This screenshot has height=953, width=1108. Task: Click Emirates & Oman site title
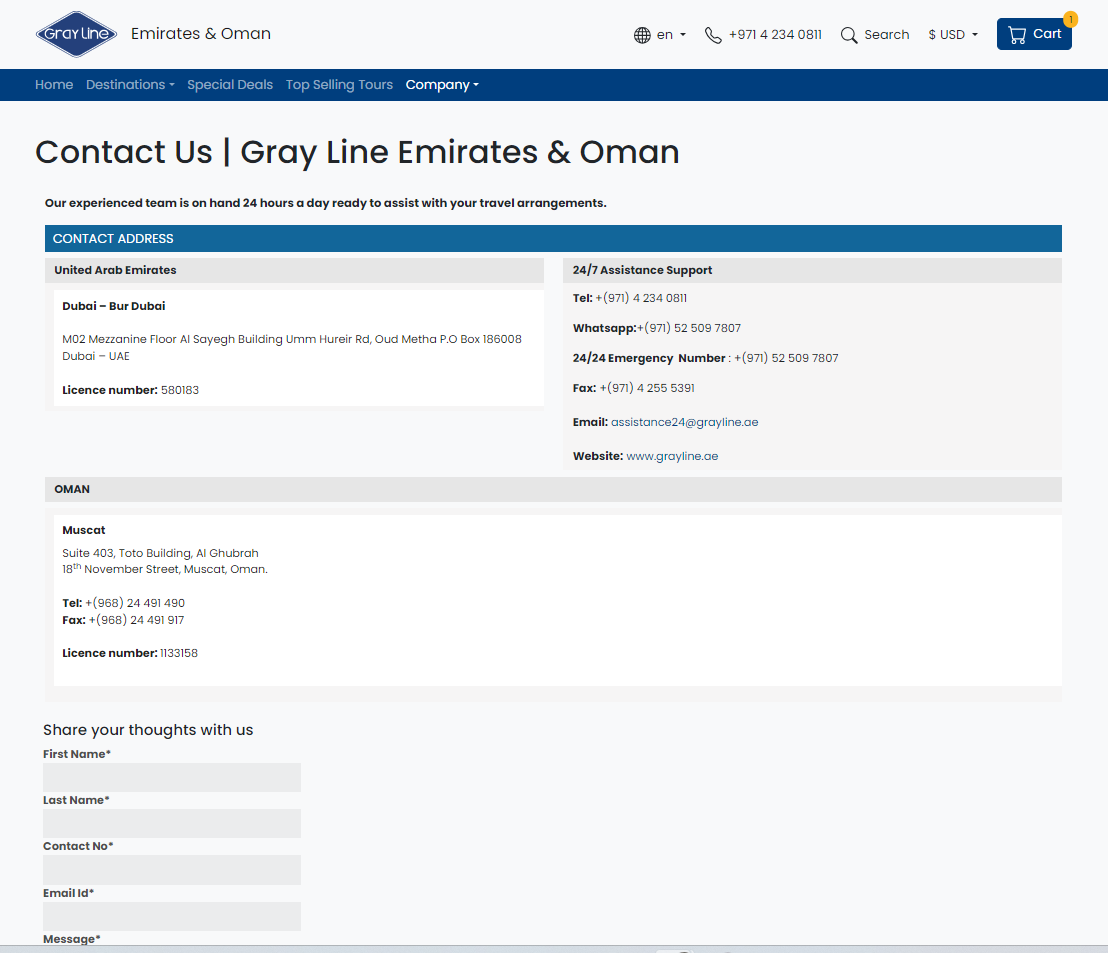pyautogui.click(x=201, y=34)
